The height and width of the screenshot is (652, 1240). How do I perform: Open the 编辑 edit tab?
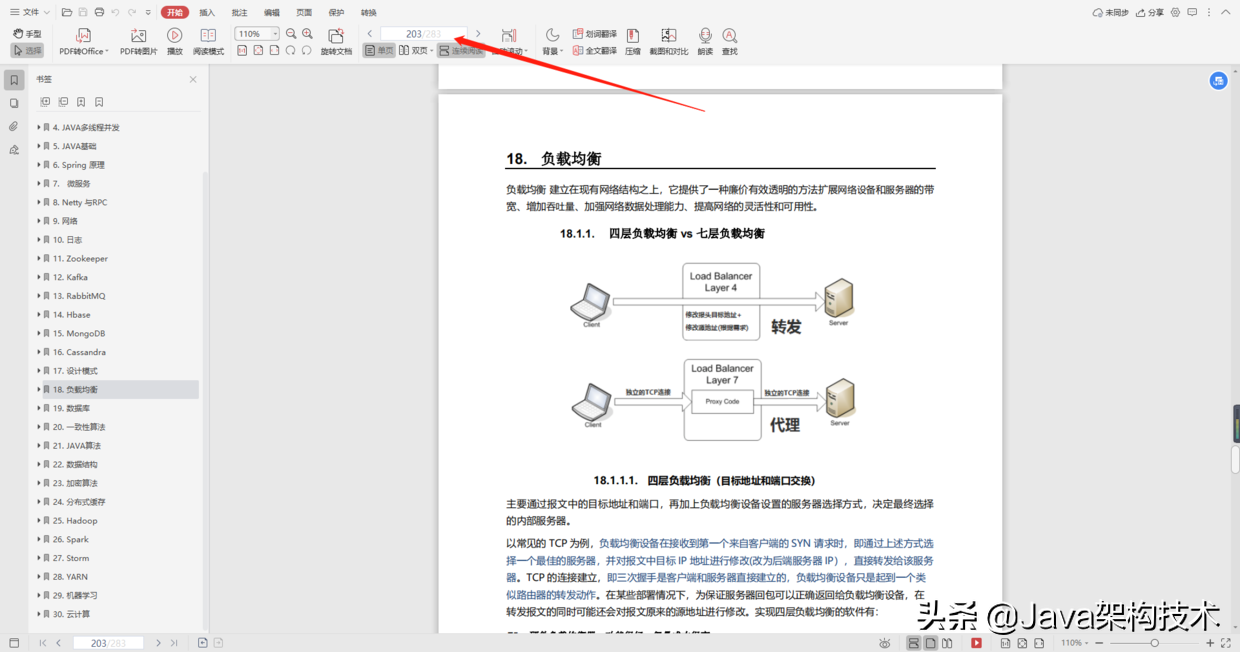(x=272, y=12)
